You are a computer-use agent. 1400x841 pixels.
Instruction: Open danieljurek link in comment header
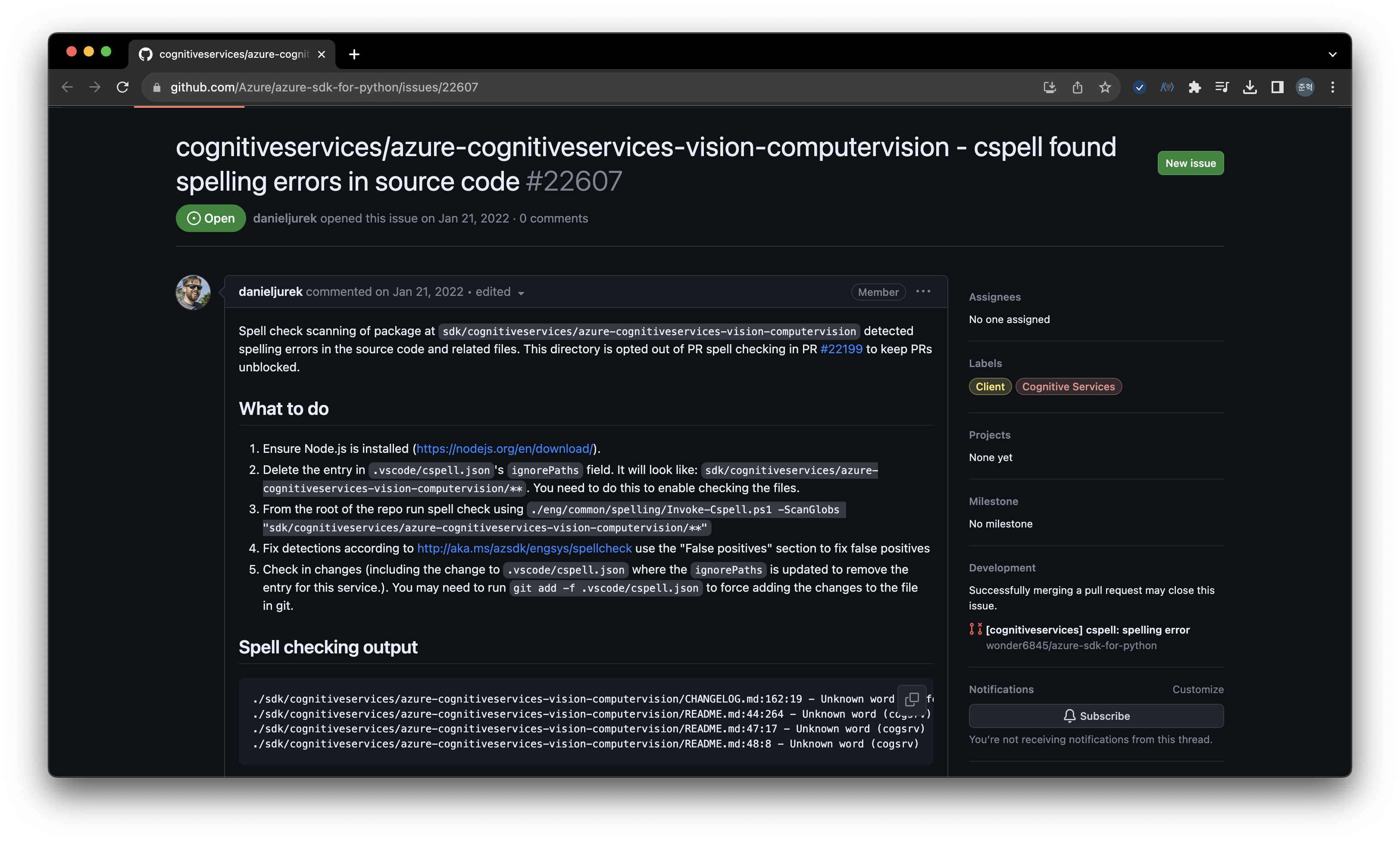(x=270, y=292)
